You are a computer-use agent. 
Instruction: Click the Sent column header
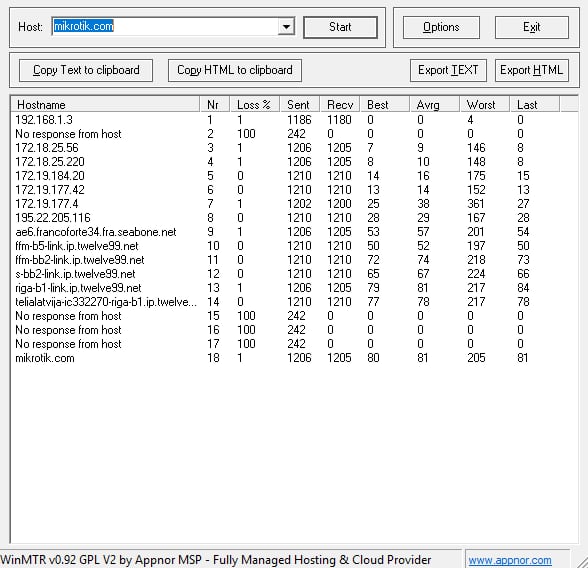[300, 105]
